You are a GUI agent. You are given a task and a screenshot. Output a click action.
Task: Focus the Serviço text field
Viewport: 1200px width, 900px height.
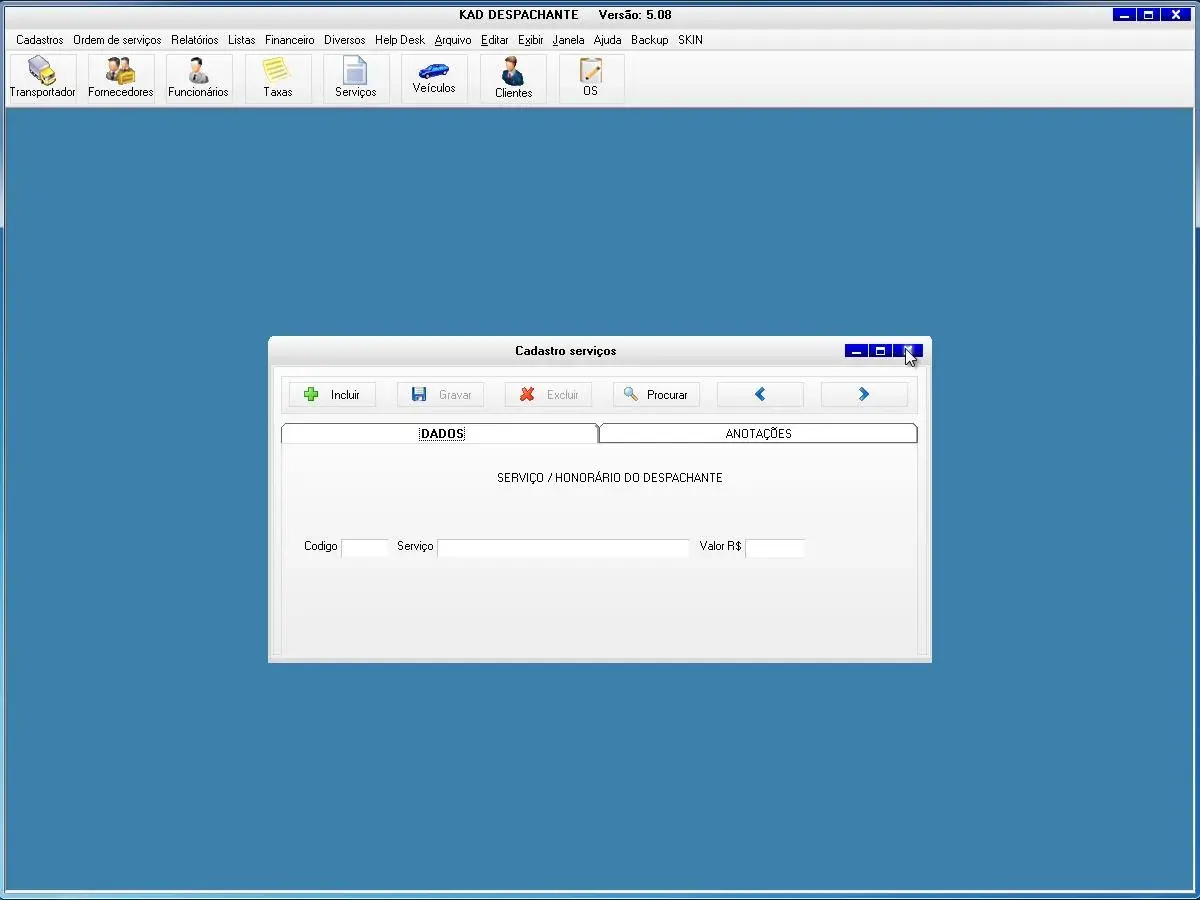coord(563,548)
